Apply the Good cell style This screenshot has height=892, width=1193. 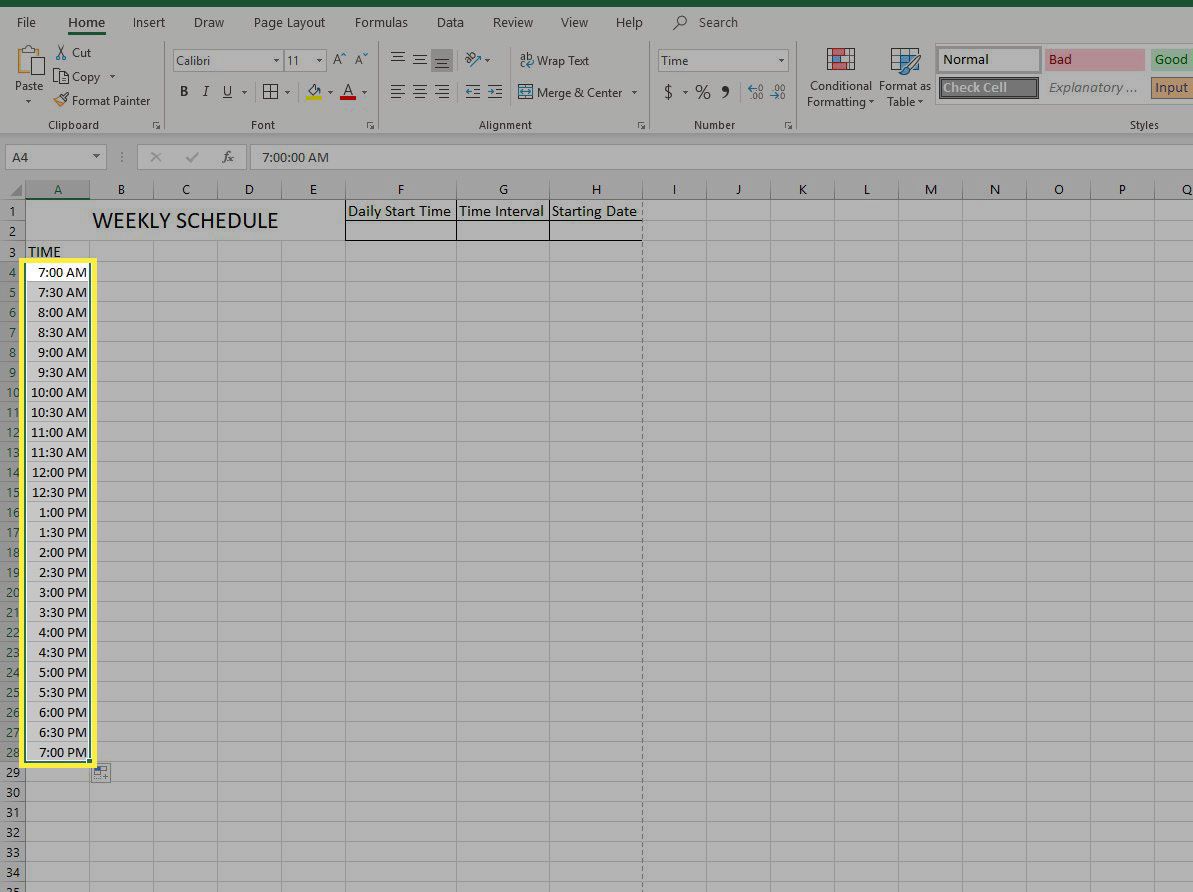click(1170, 59)
